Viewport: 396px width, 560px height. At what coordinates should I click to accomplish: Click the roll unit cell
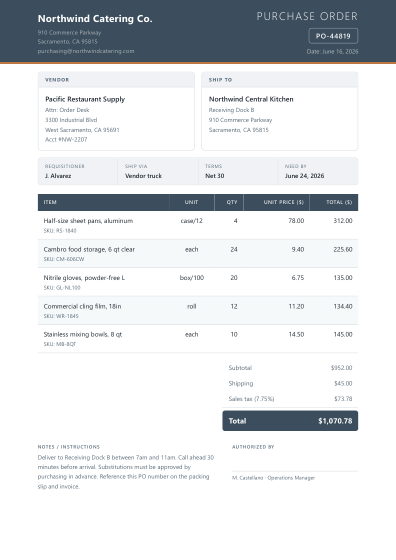coord(191,306)
